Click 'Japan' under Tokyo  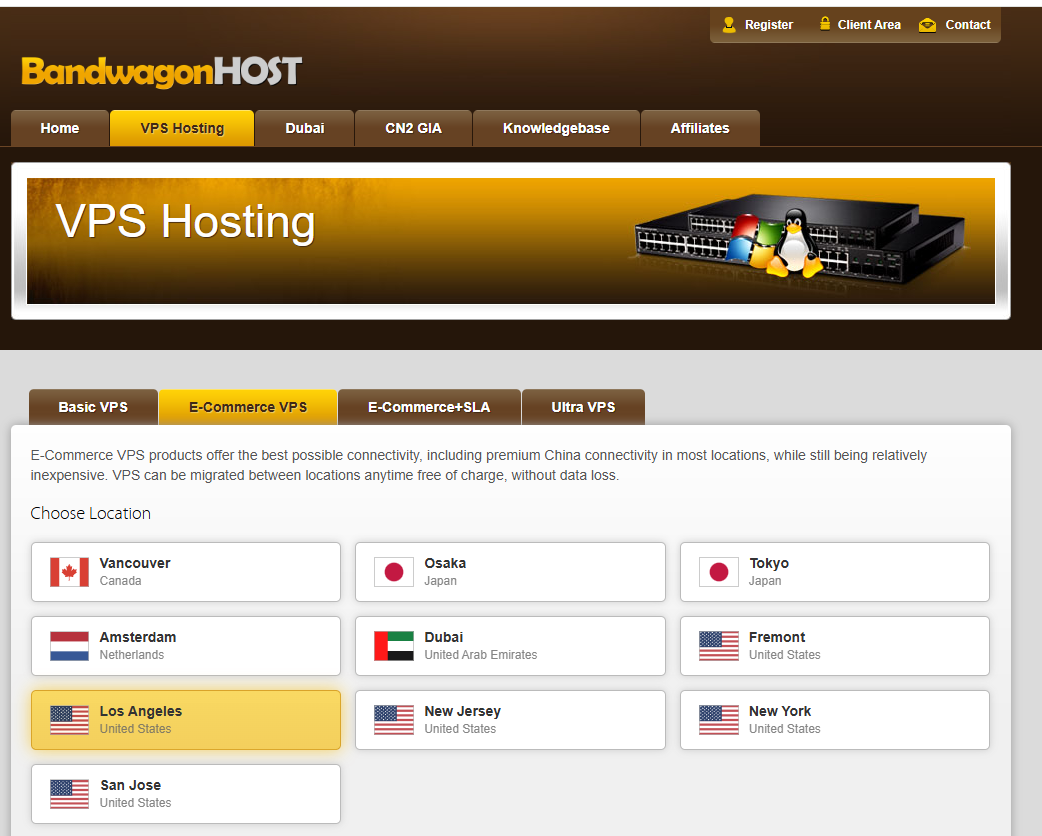pos(765,581)
